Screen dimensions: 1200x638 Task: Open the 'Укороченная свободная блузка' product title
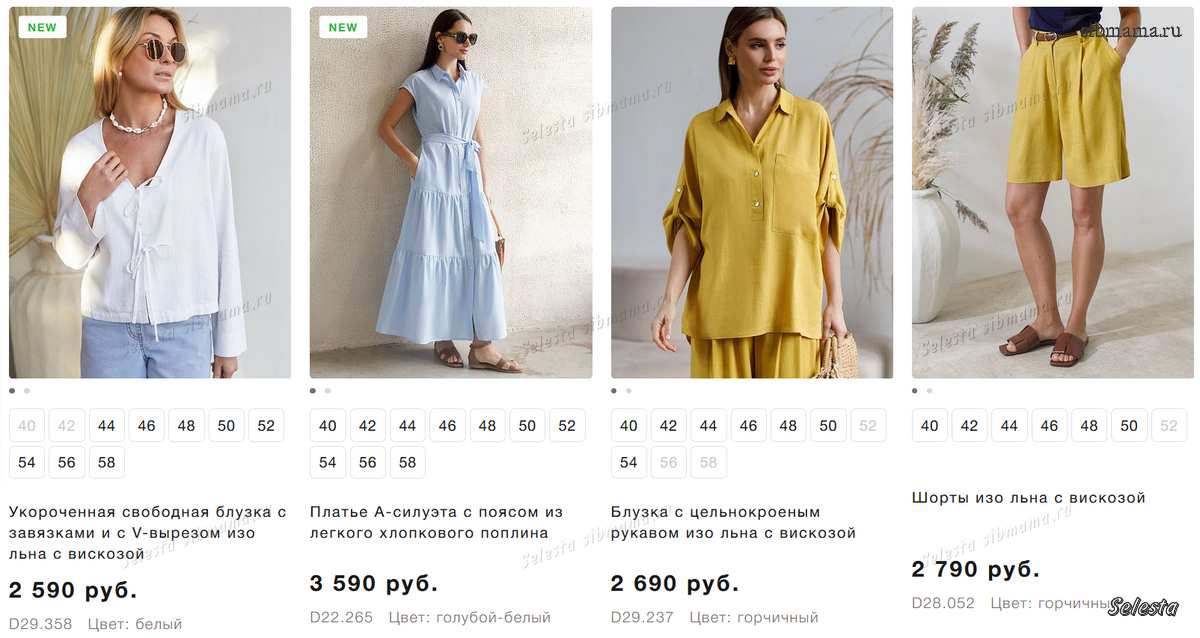(x=147, y=532)
